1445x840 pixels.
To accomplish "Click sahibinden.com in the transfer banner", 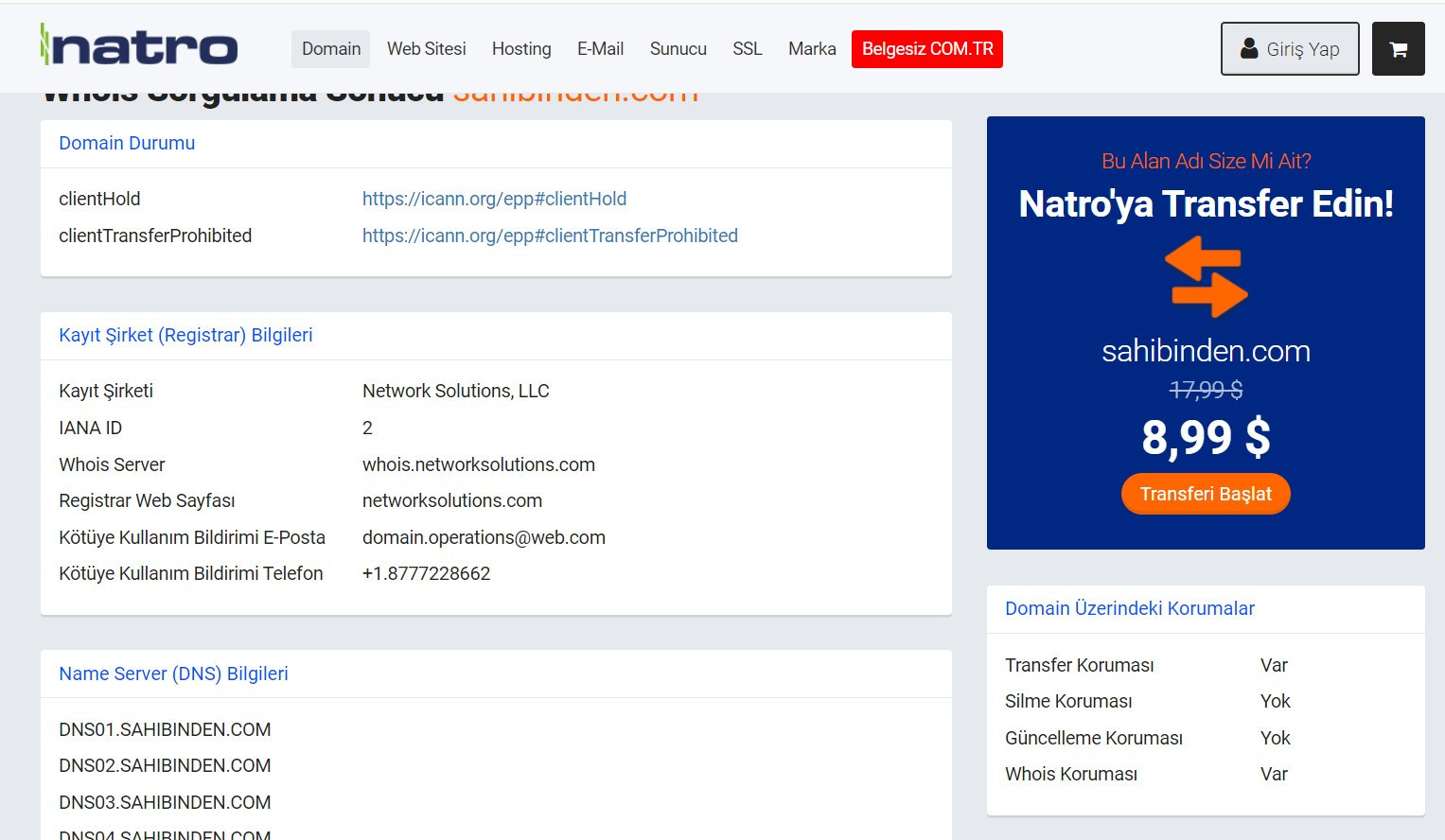I will point(1206,351).
